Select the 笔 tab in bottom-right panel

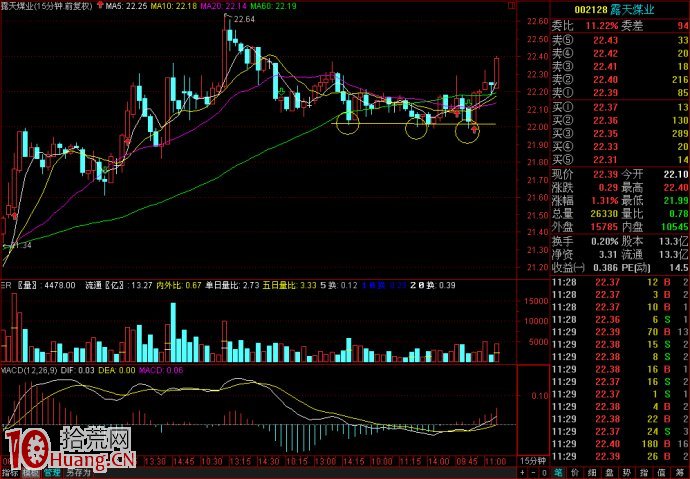coord(559,473)
